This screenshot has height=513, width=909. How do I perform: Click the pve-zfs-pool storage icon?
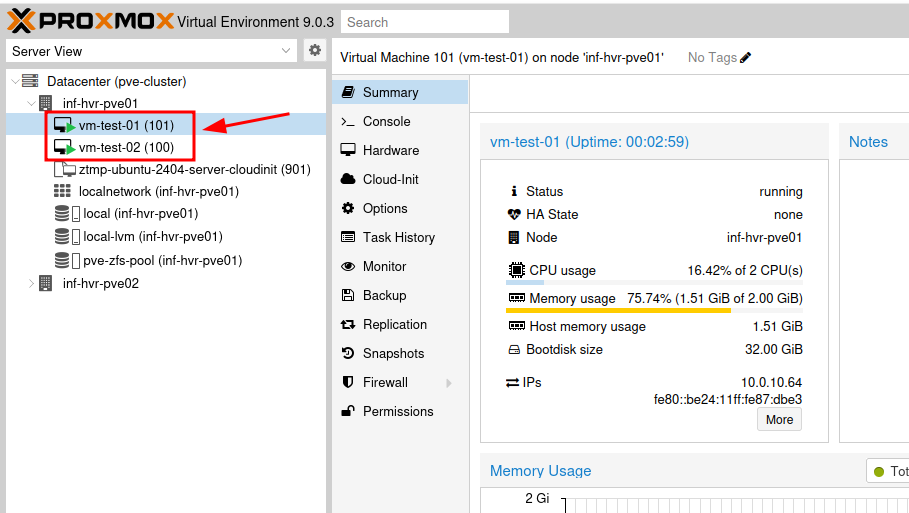coord(67,260)
